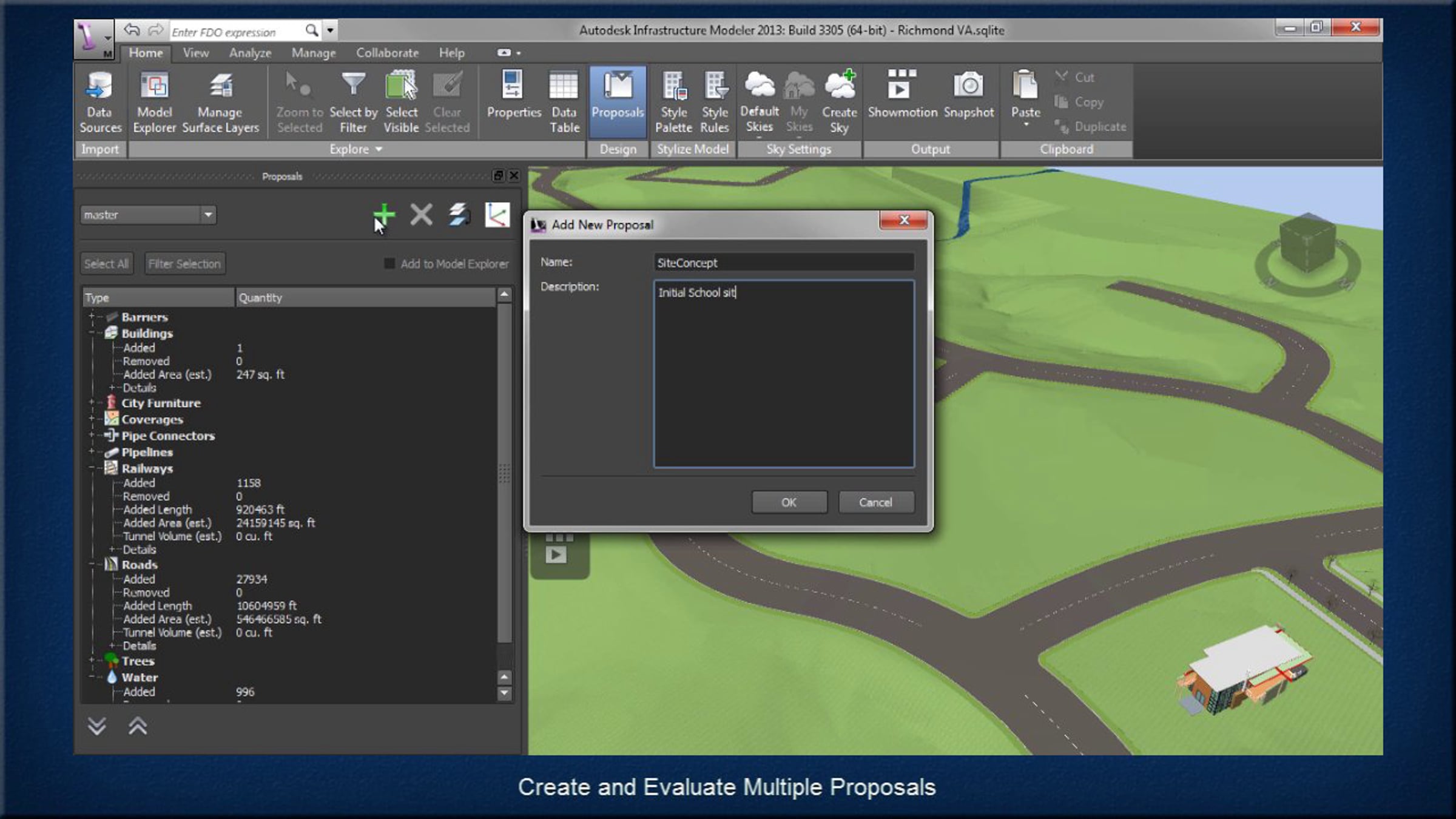This screenshot has width=1456, height=819.
Task: Confirm the new proposal with OK
Action: tap(789, 502)
